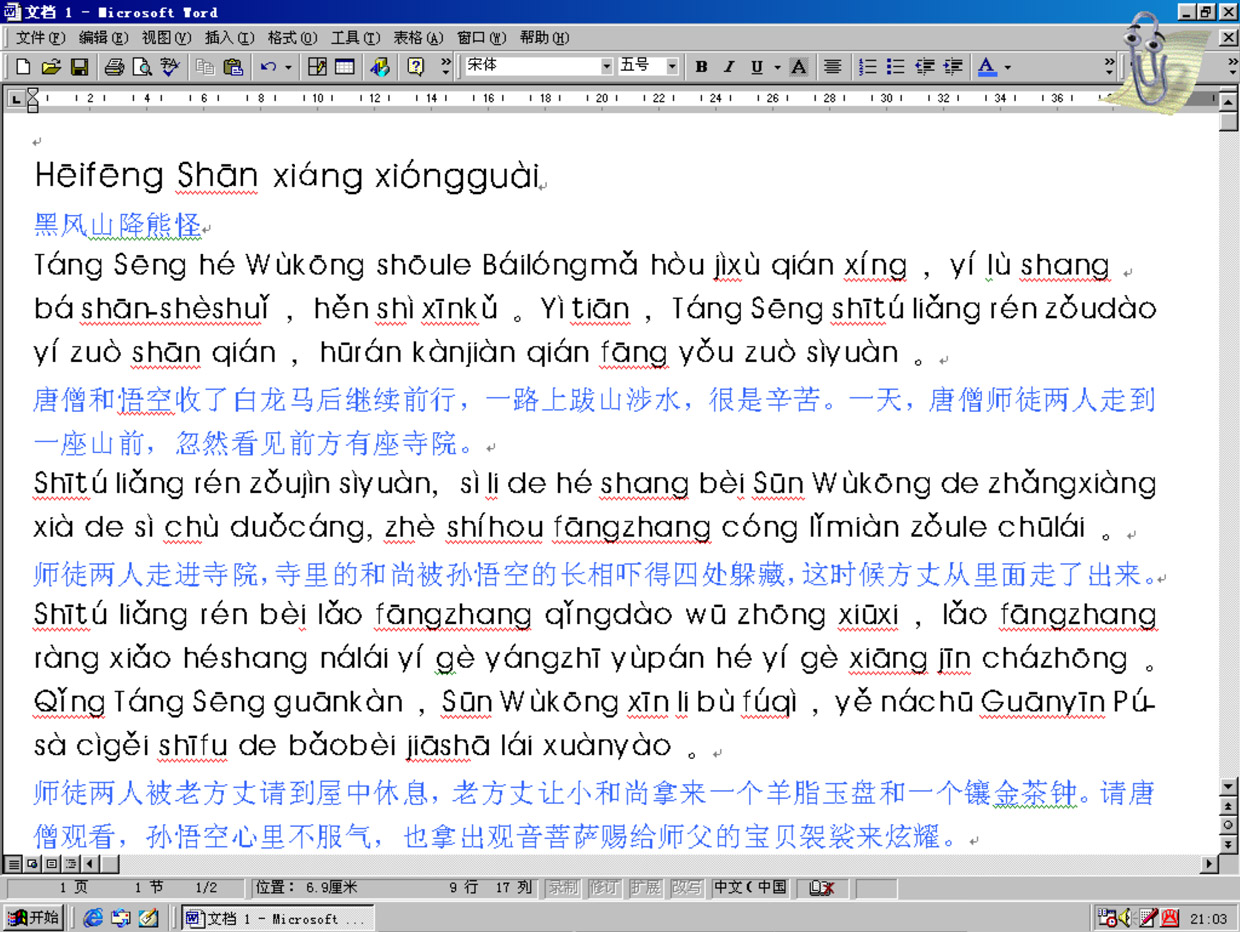
Task: Toggle character shading A button
Action: click(798, 67)
